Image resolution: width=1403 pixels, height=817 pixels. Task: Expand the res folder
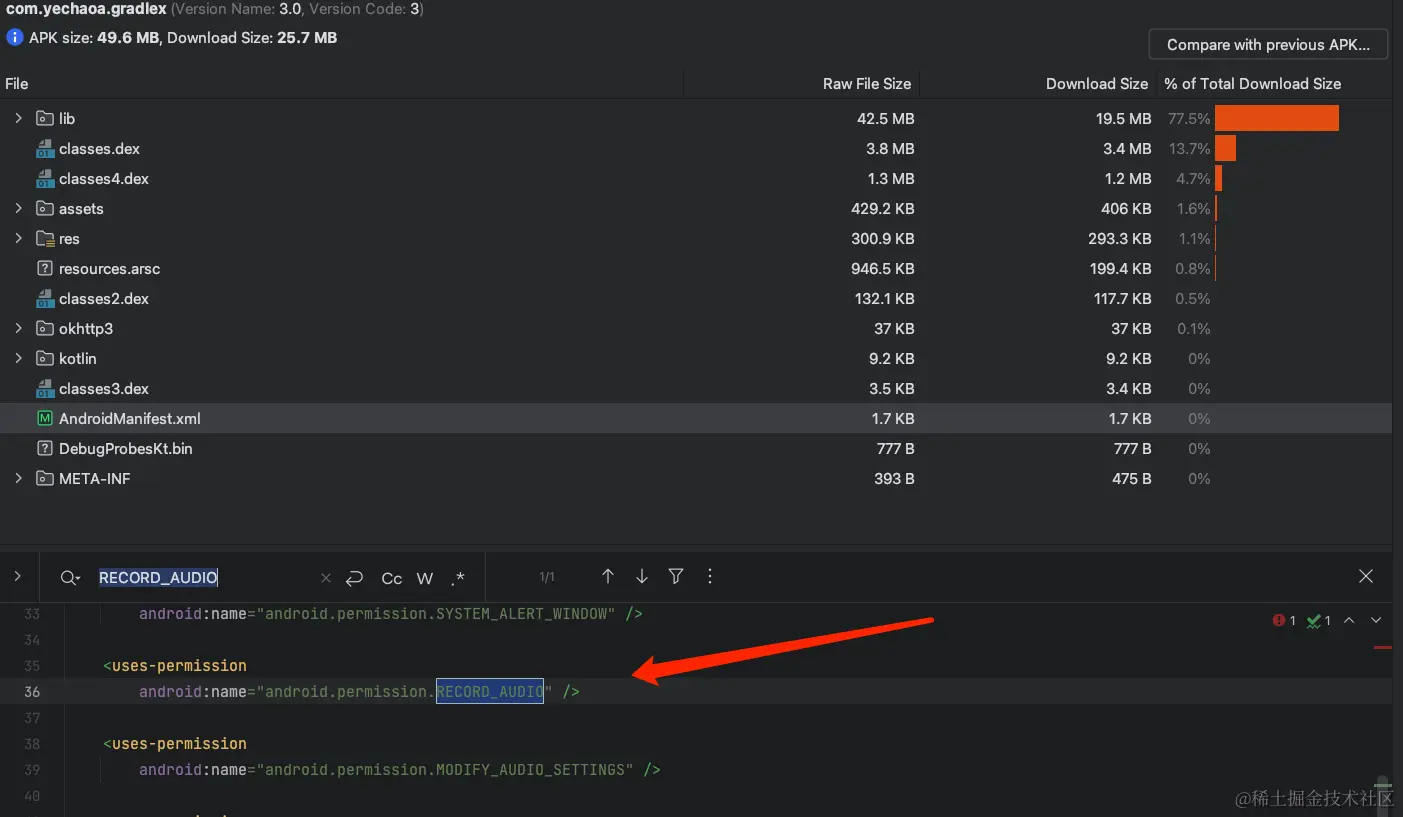tap(18, 238)
